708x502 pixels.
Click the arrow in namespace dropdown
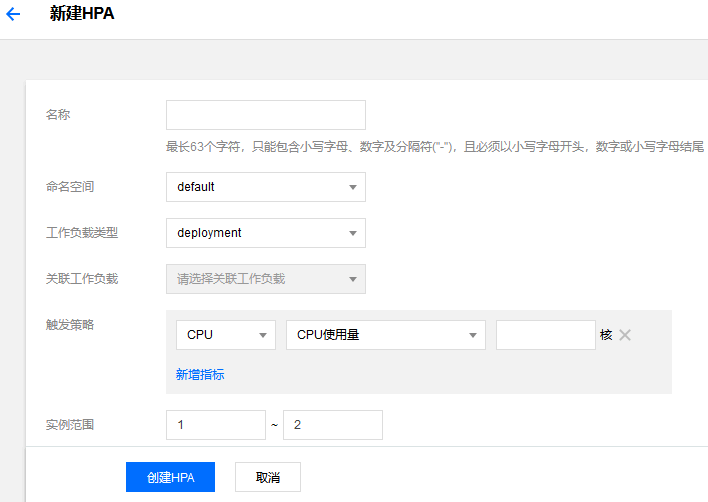(353, 187)
